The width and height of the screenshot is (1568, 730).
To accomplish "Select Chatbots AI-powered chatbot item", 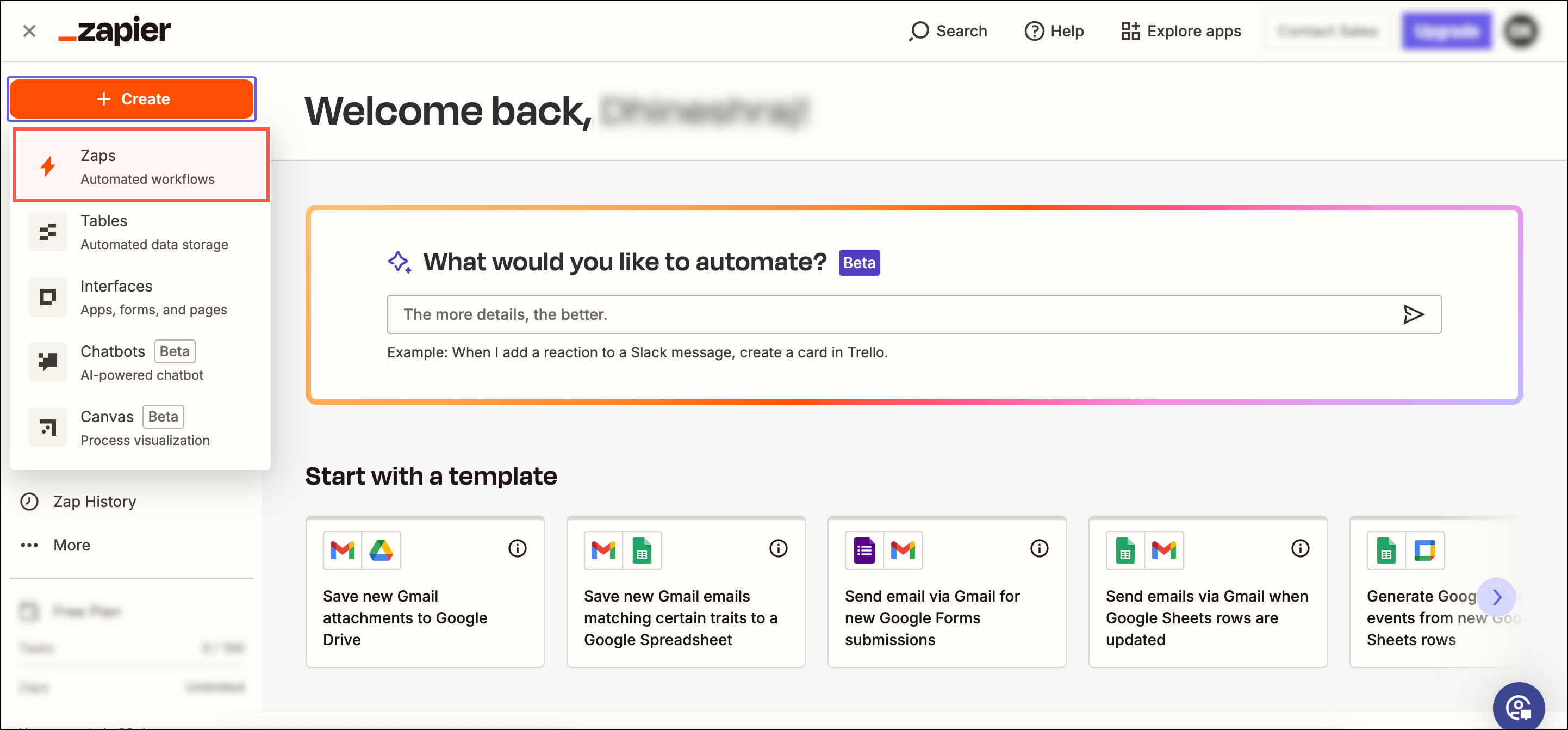I will (141, 362).
